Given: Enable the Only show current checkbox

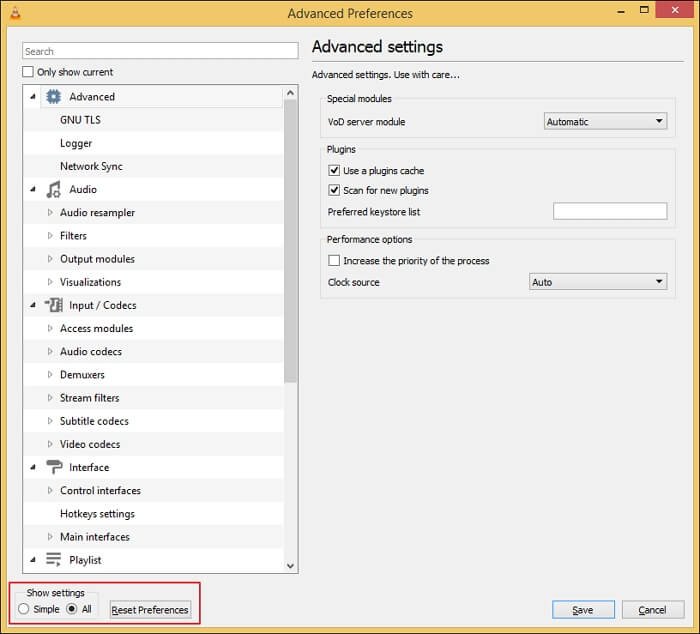Looking at the screenshot, I should click(x=28, y=72).
